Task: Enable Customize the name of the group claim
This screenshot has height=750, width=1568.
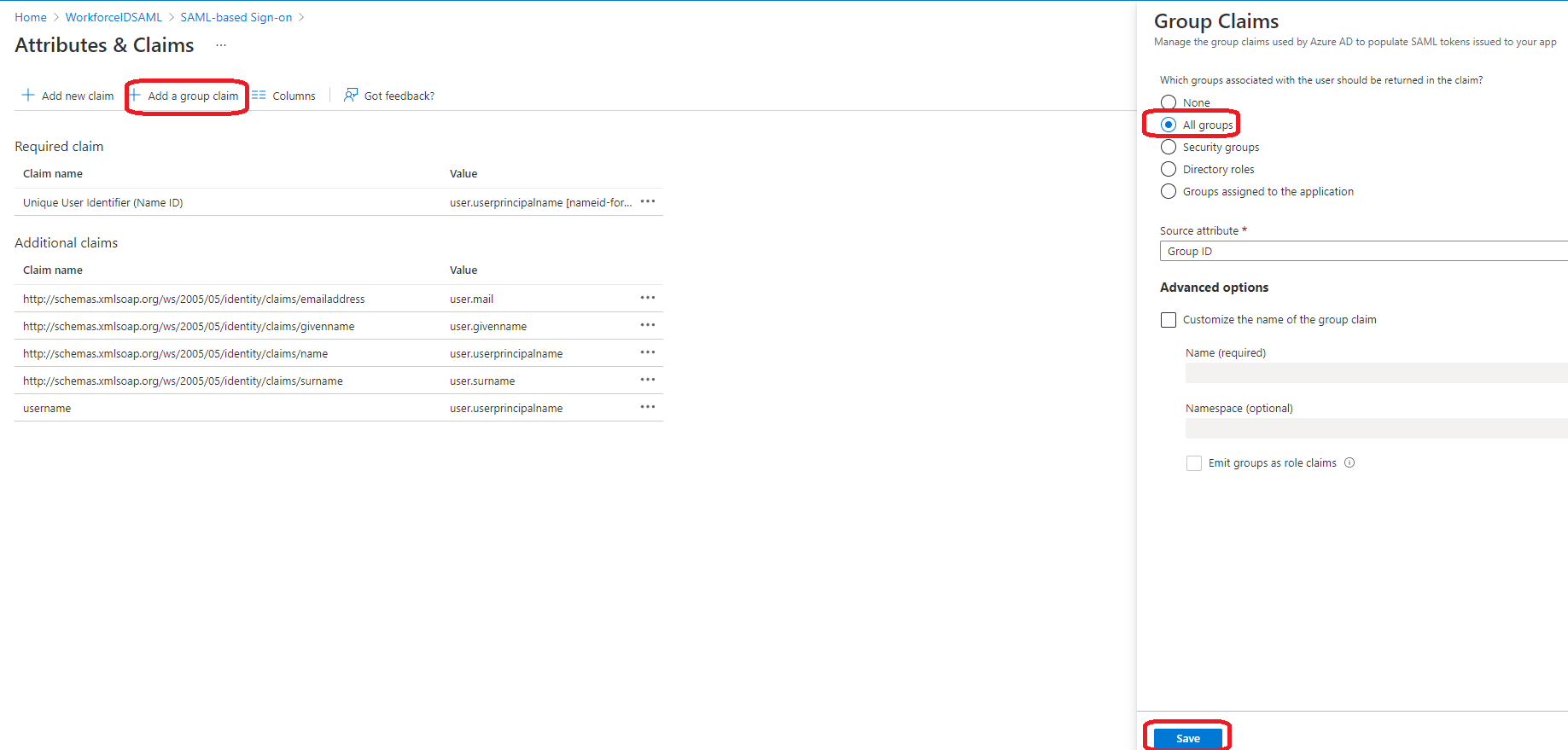Action: 1169,320
